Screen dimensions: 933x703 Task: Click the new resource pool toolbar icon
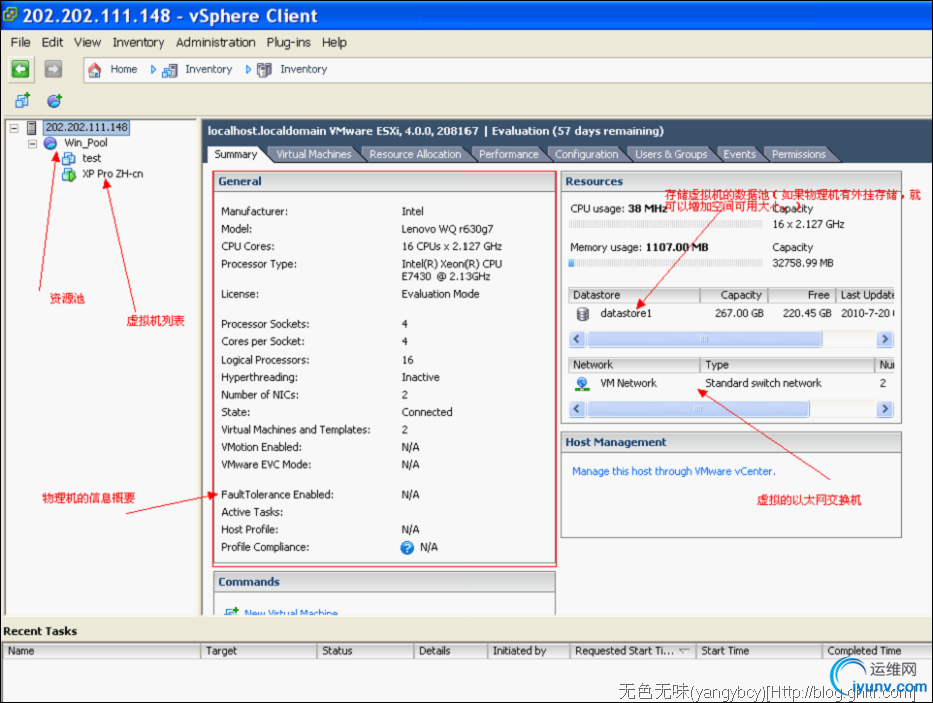pos(54,101)
